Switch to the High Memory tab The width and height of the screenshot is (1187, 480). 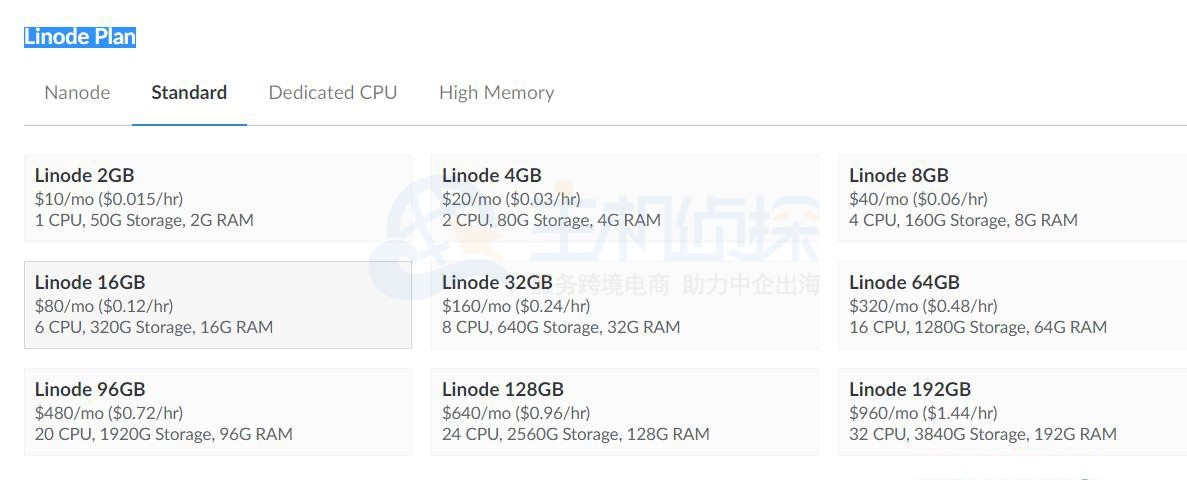[496, 93]
